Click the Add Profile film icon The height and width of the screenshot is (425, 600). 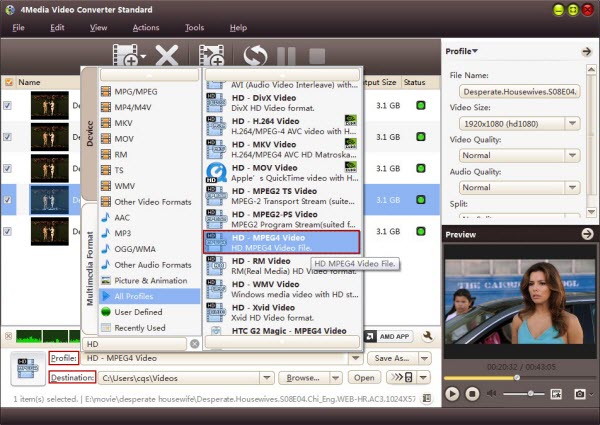(x=210, y=56)
